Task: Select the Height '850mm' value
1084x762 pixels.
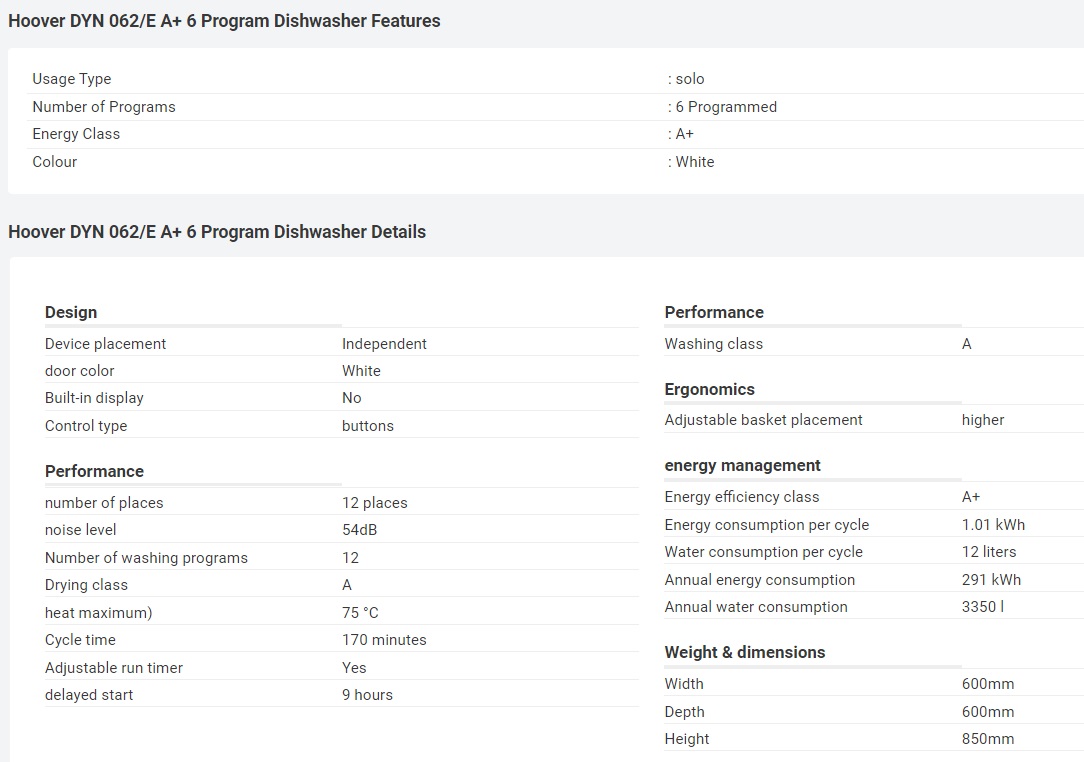Action: tap(987, 739)
